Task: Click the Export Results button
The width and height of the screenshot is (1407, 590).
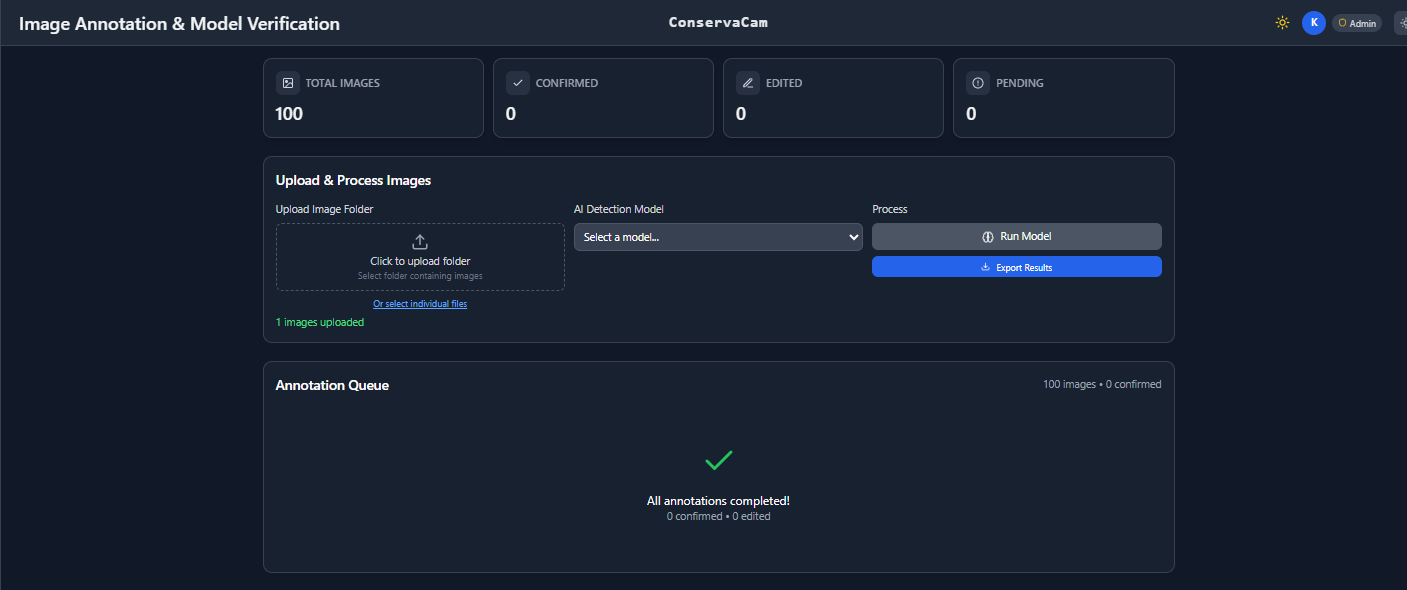Action: tap(1016, 266)
